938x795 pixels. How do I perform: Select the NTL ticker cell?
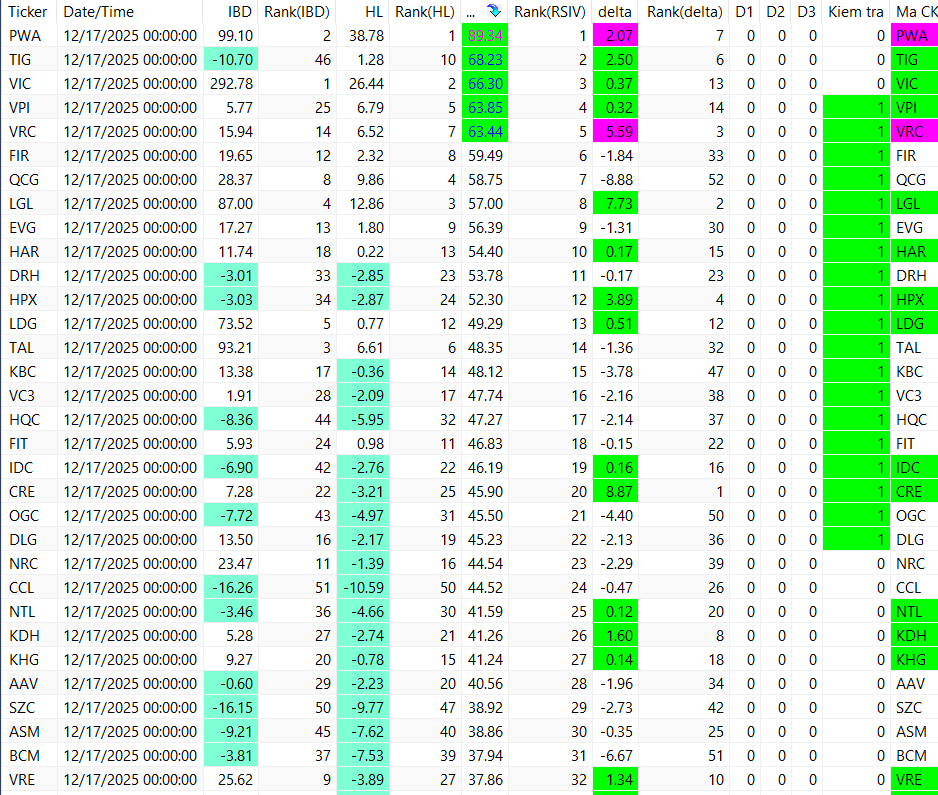pos(30,612)
